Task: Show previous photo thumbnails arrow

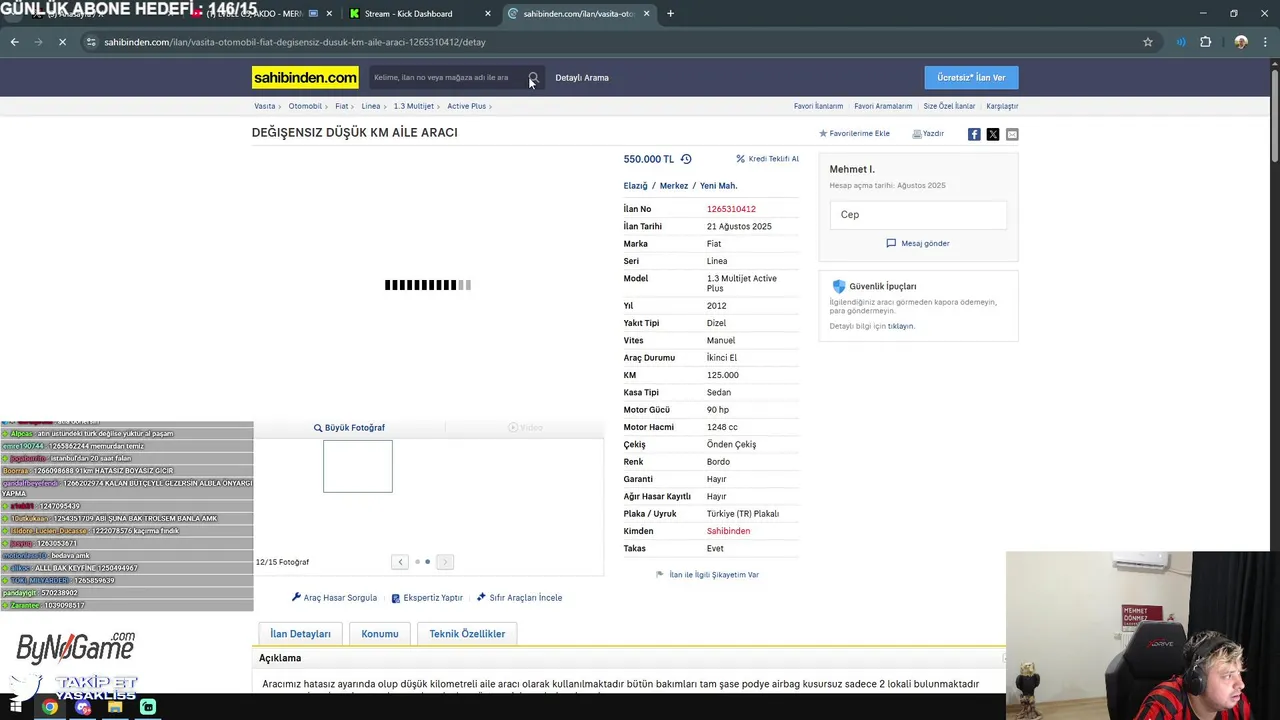Action: pyautogui.click(x=400, y=562)
